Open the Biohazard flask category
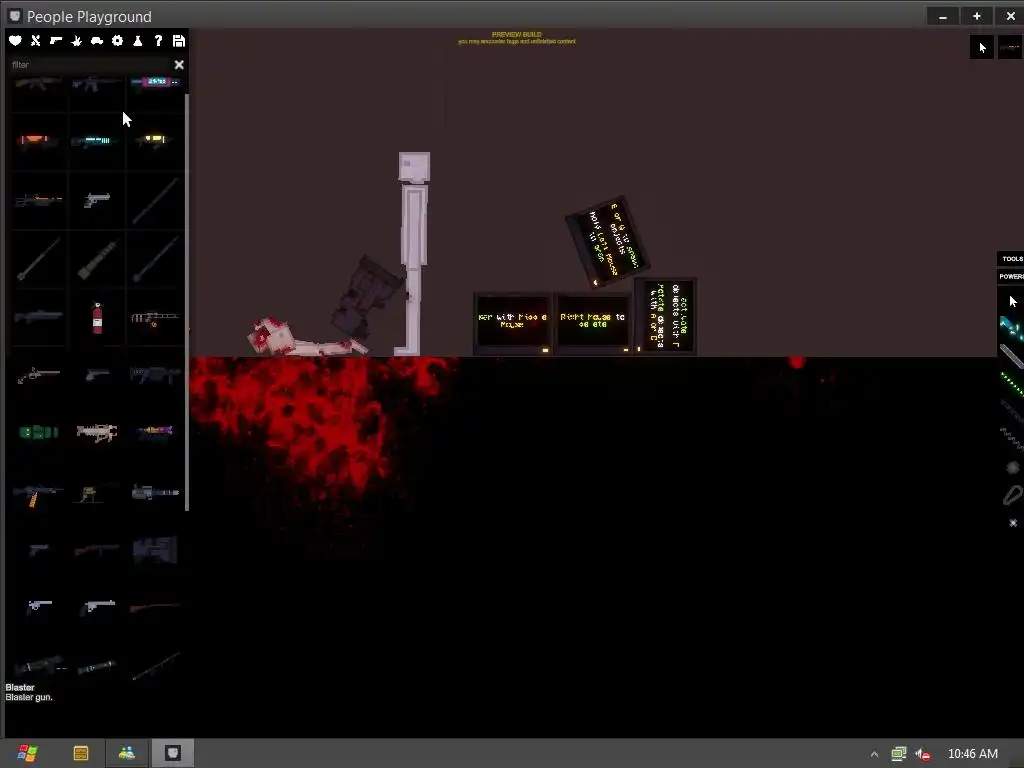 138,40
